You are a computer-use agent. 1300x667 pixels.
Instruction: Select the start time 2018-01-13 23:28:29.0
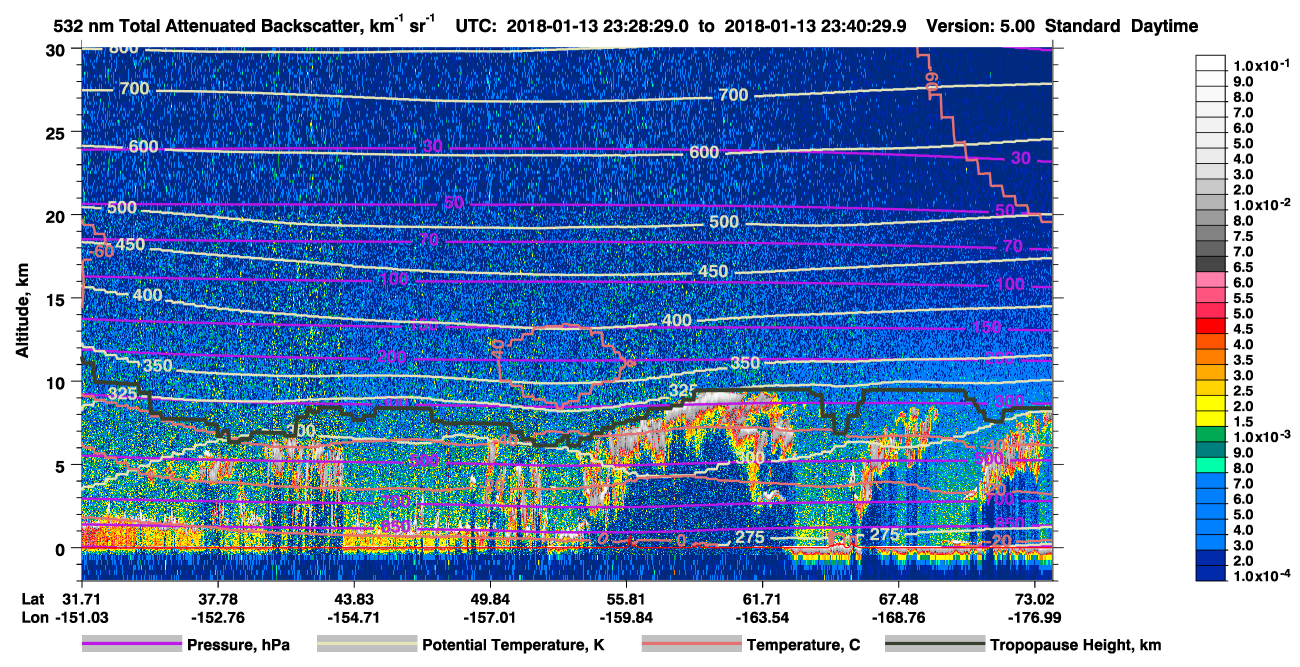(x=597, y=27)
